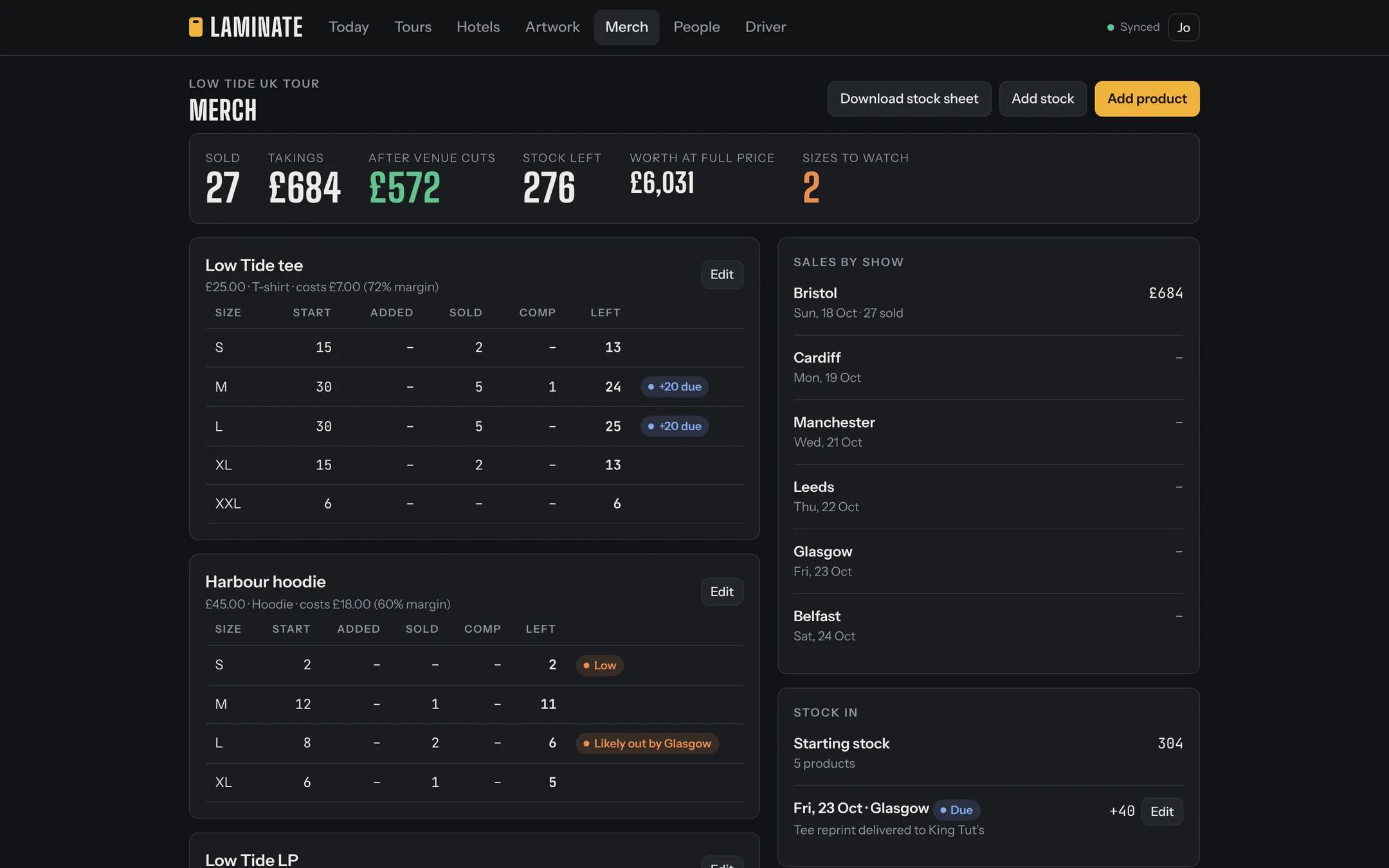Viewport: 1389px width, 868px height.
Task: Select the Bristol show sales row
Action: [x=988, y=303]
